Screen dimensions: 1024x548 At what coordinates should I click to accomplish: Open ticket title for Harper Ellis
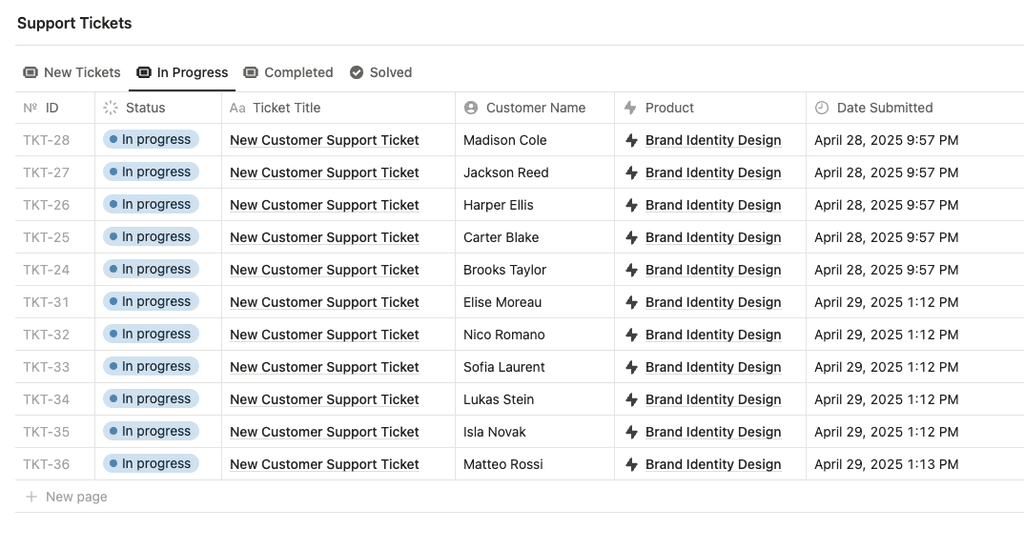(325, 205)
